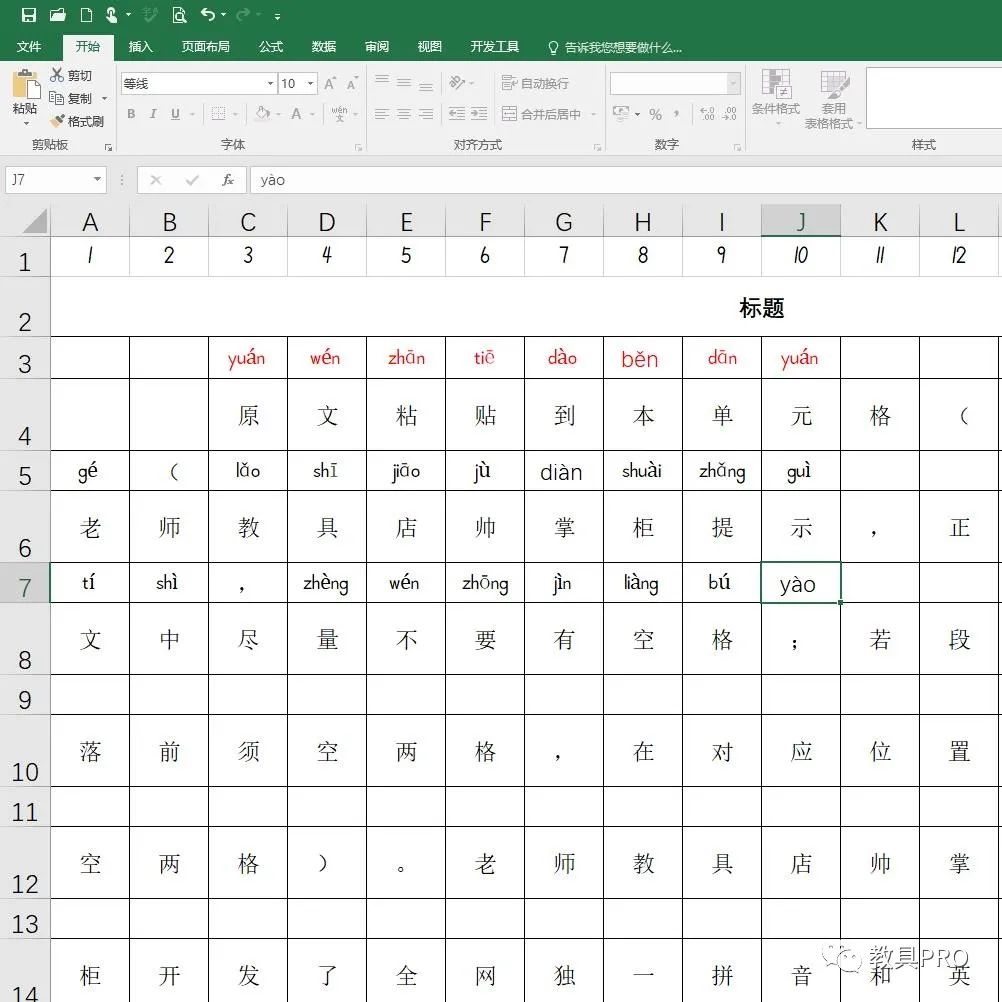Click the increase indent icon
The image size is (1002, 1002).
(x=479, y=114)
